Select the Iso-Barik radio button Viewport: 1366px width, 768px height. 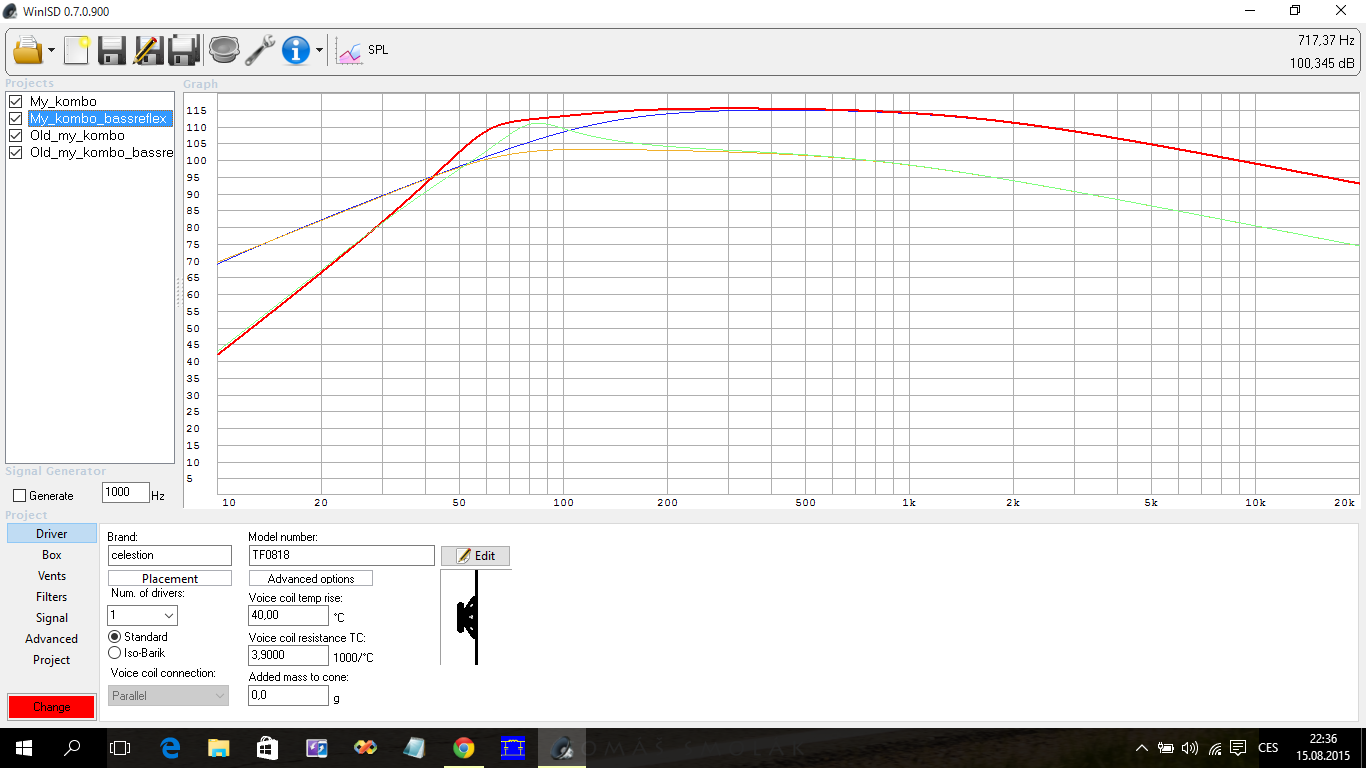tap(114, 653)
